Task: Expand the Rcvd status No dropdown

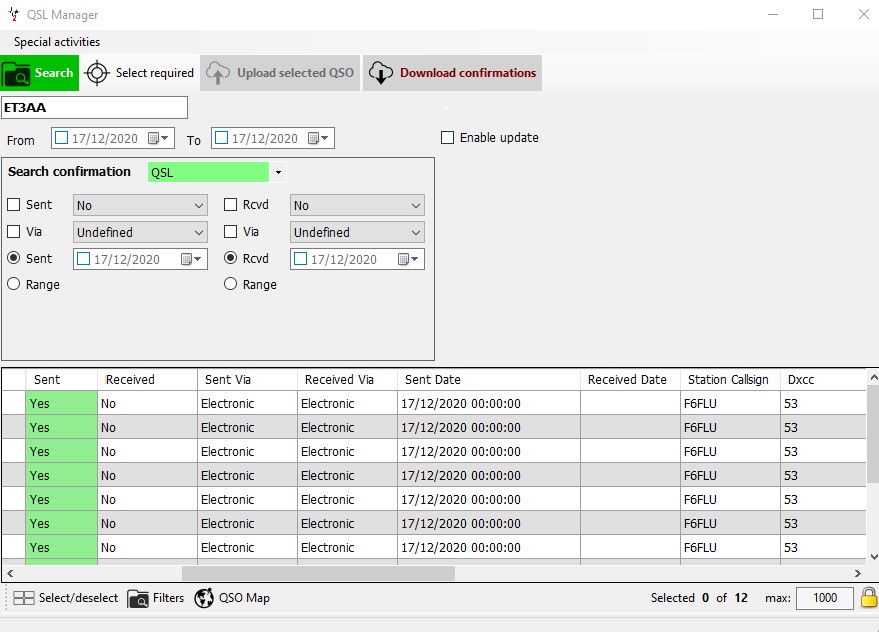Action: tap(357, 205)
